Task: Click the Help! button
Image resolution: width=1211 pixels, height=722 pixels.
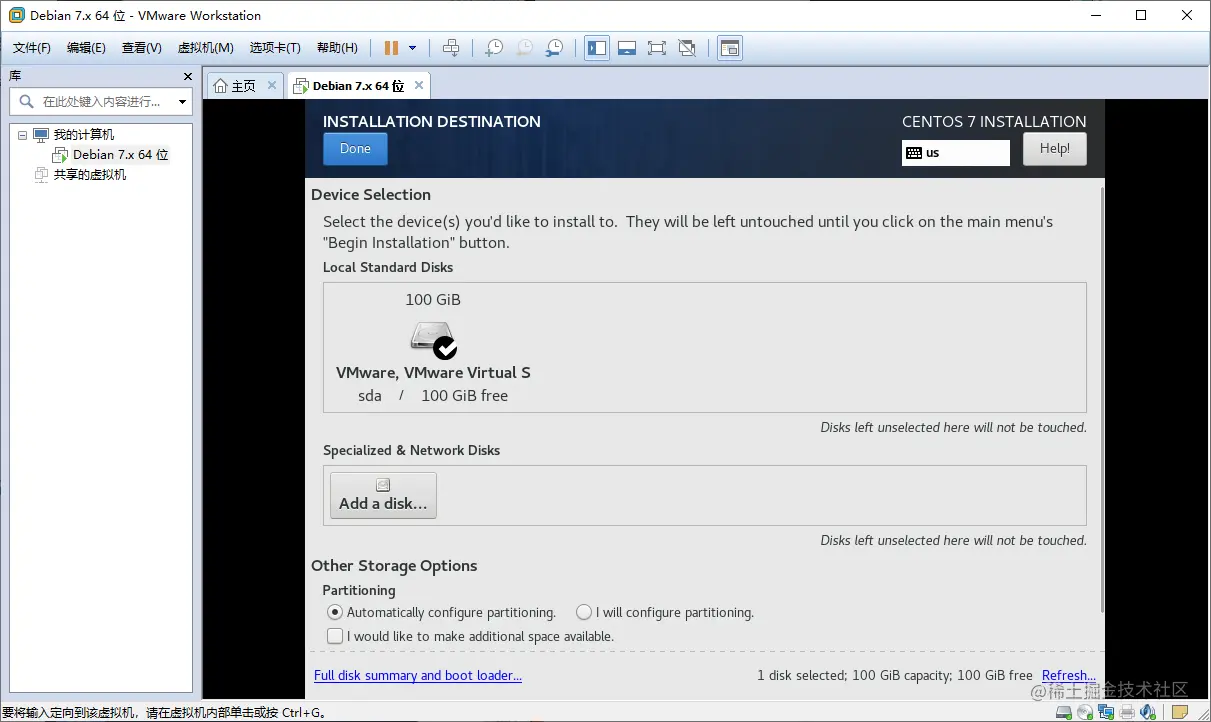Action: [x=1055, y=149]
